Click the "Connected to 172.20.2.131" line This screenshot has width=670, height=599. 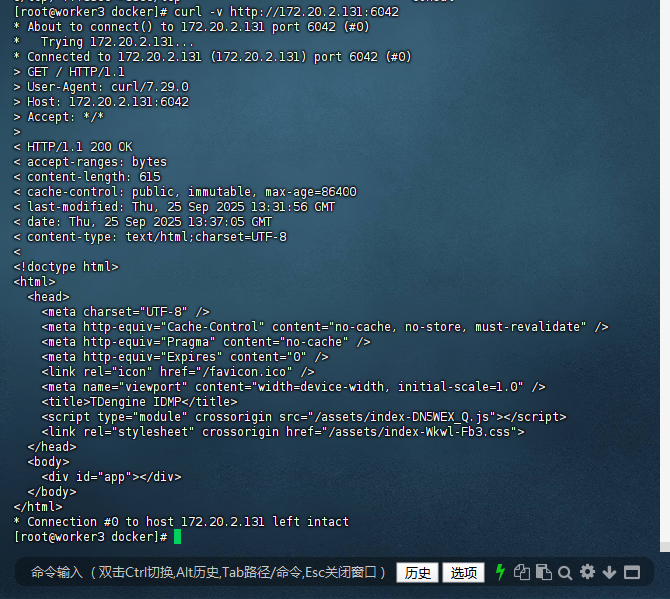click(212, 57)
